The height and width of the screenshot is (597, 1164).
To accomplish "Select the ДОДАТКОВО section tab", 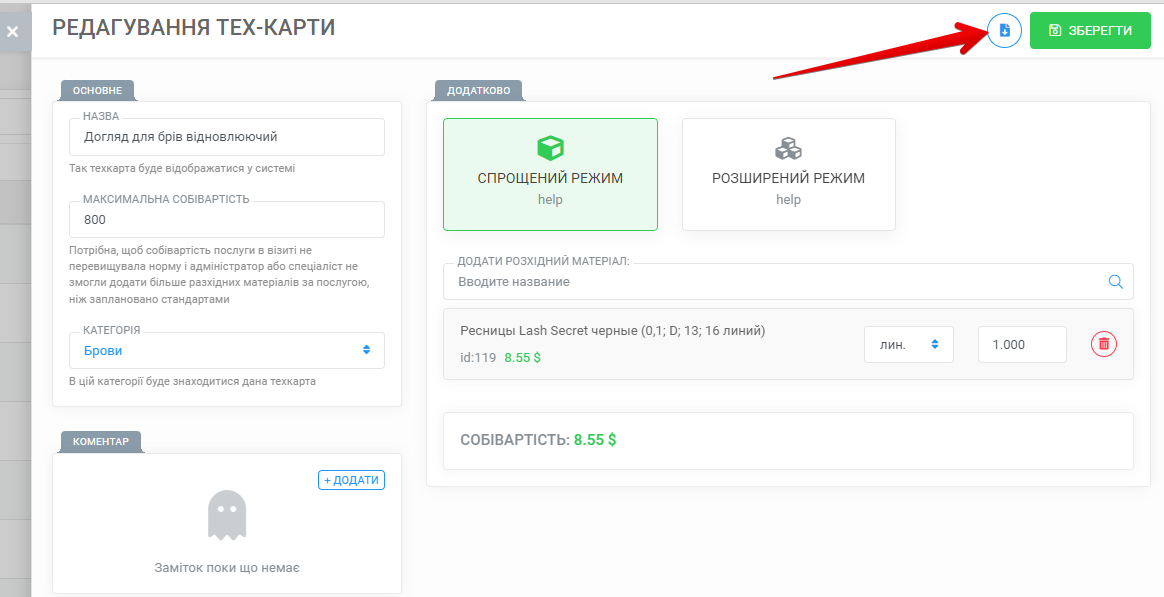I will pos(479,90).
